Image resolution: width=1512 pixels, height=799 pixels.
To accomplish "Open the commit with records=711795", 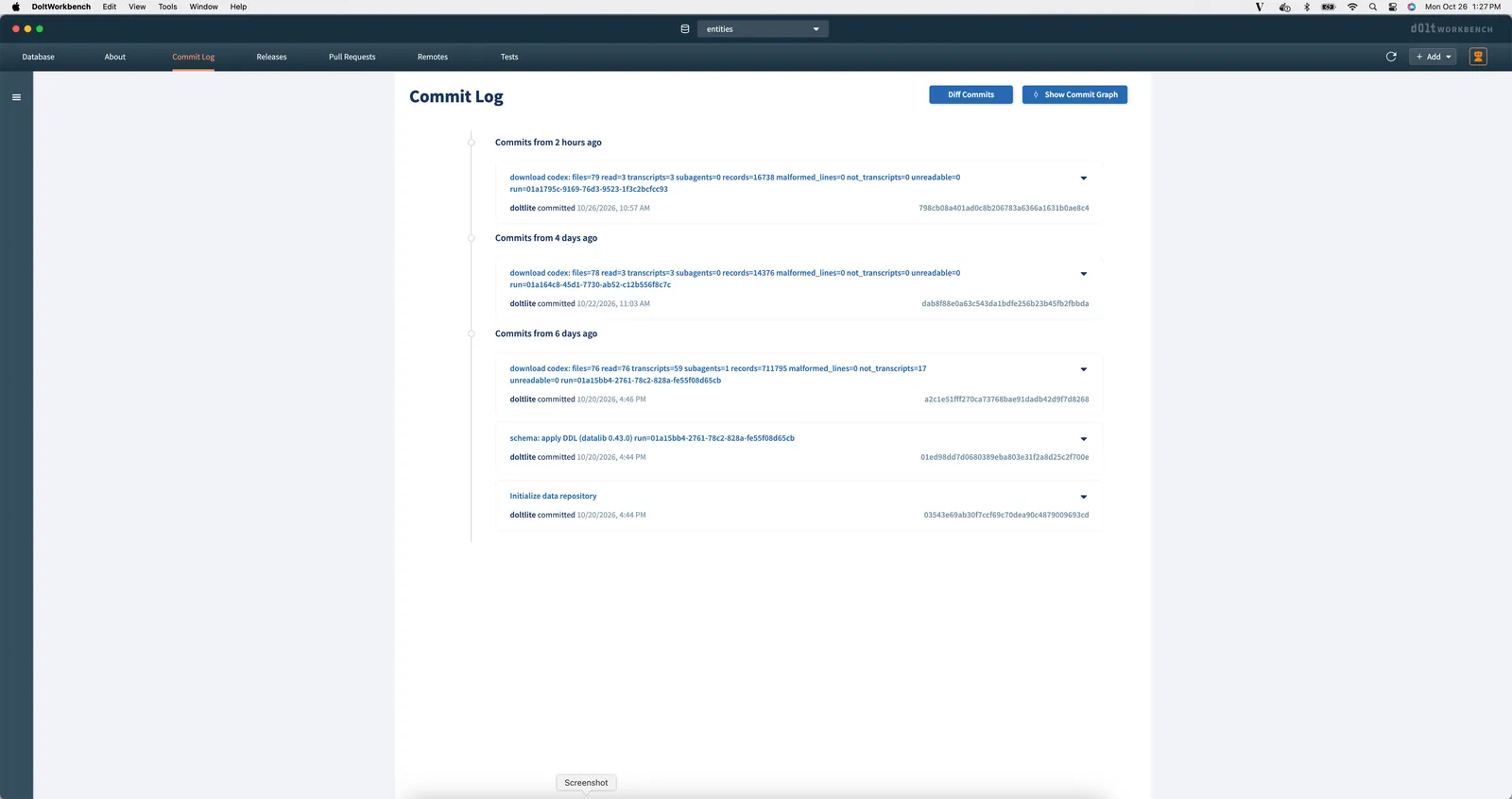I will click(x=718, y=375).
